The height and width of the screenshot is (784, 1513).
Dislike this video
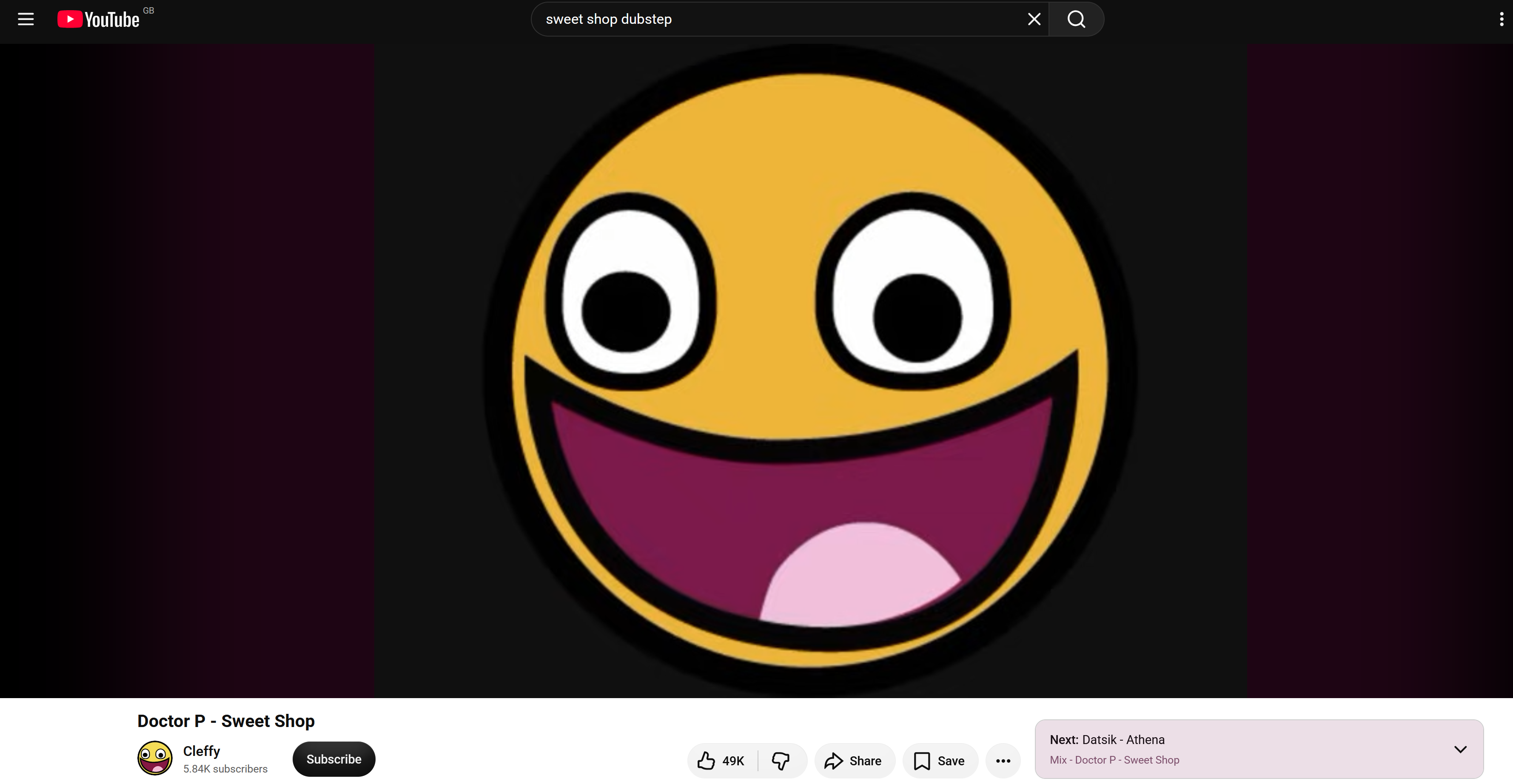[x=782, y=761]
